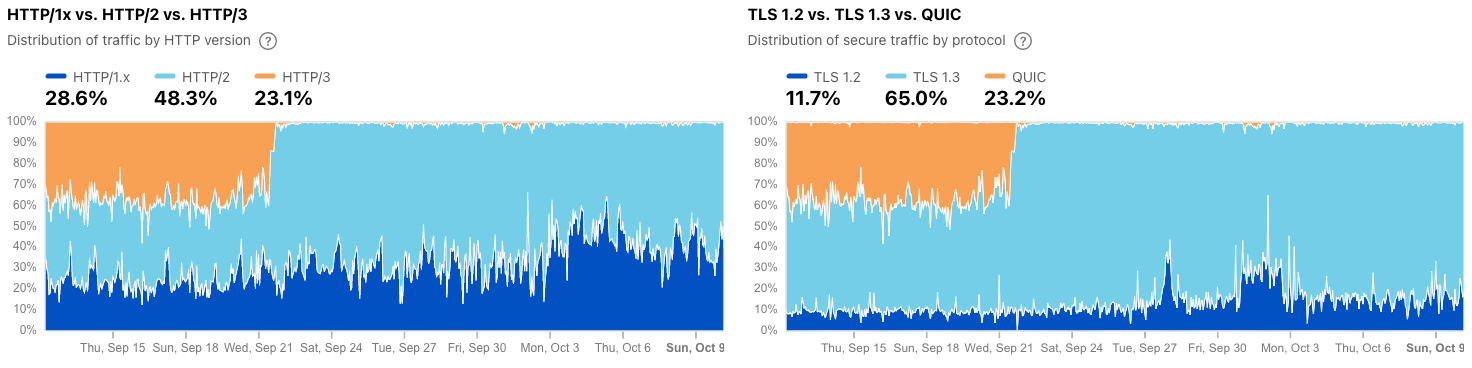This screenshot has height=368, width=1472.
Task: Toggle HTTP/1.x series in legend
Action: point(90,76)
